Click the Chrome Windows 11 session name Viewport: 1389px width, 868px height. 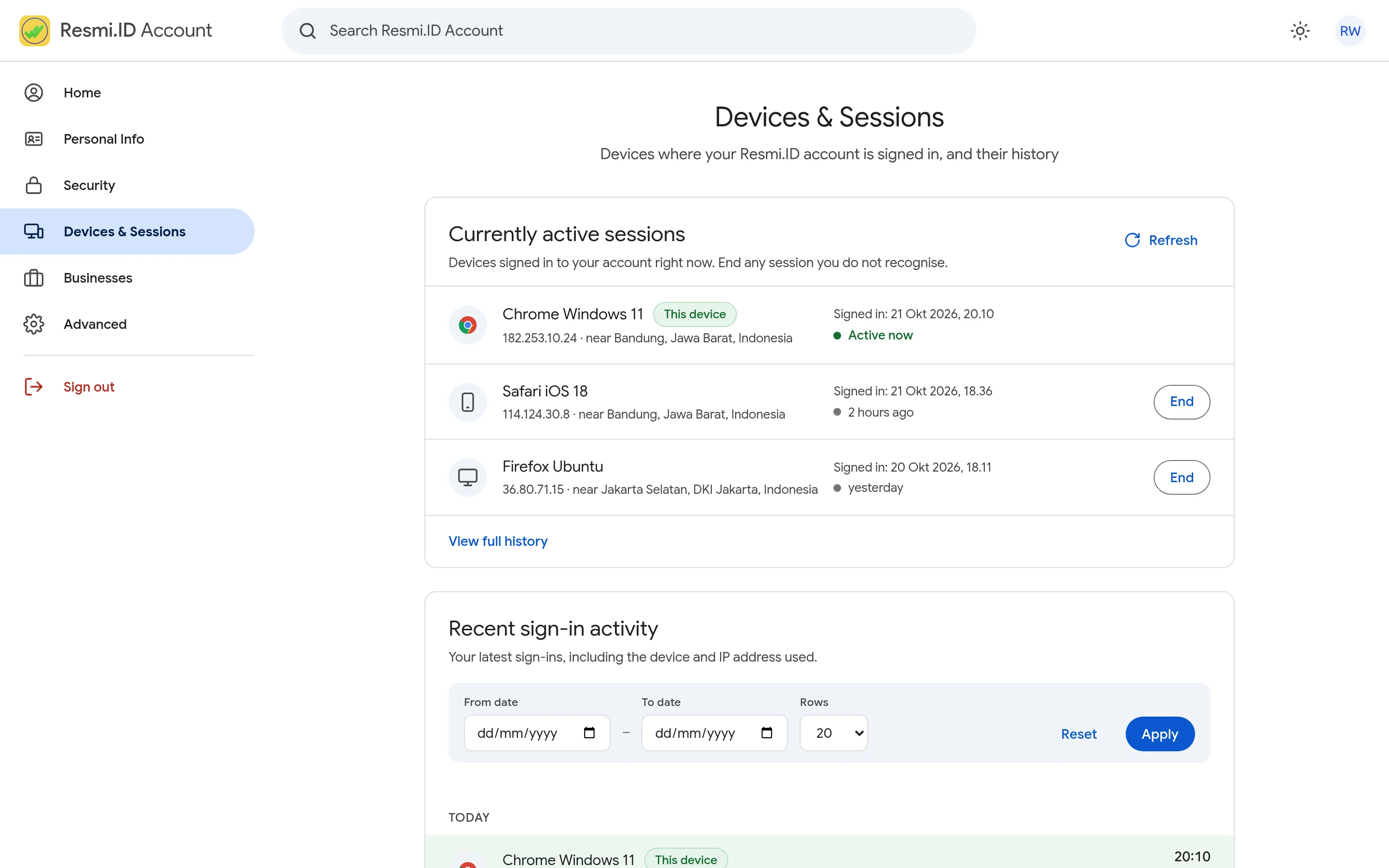coord(572,314)
